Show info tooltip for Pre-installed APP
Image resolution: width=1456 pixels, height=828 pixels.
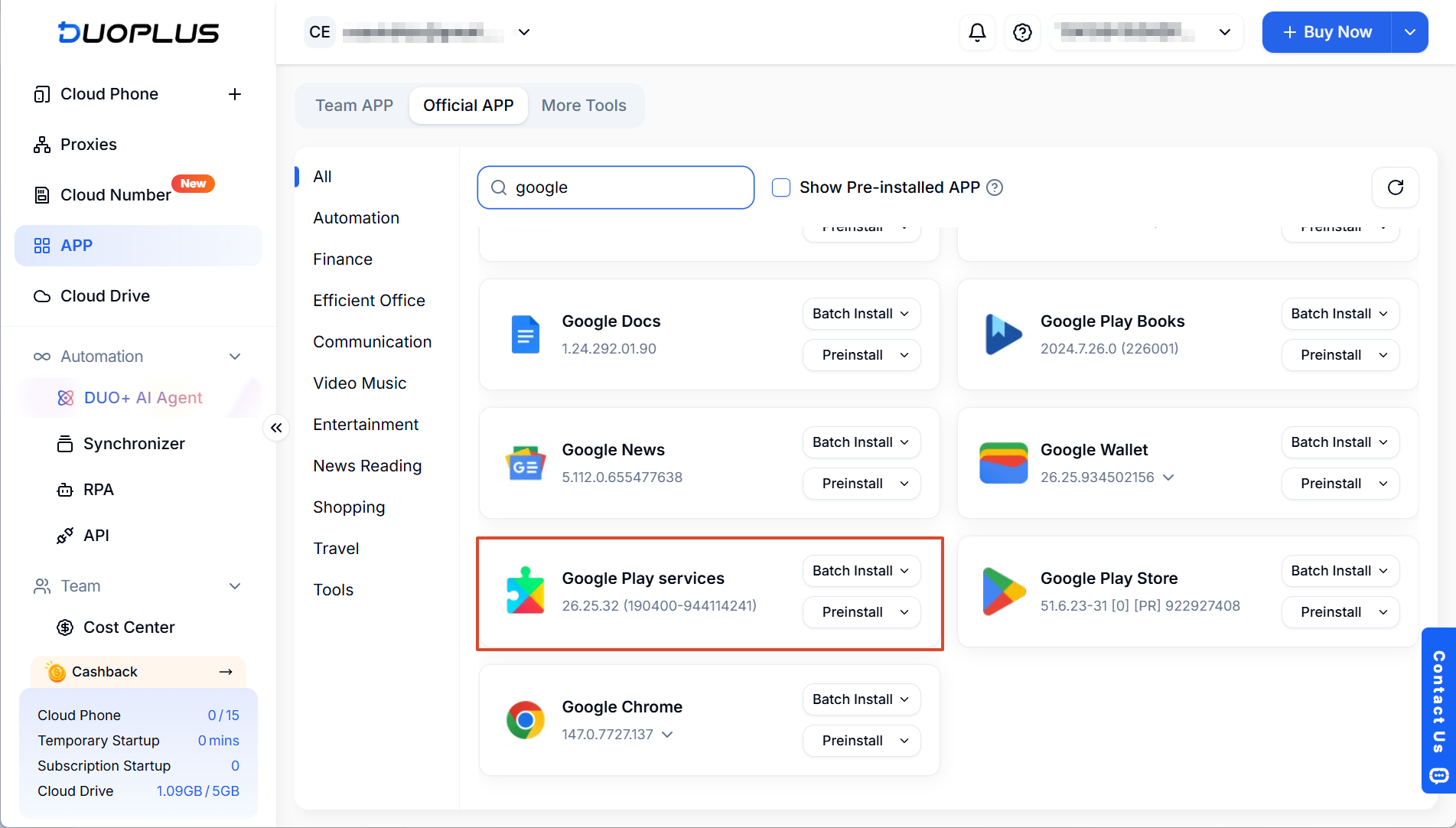click(x=995, y=187)
